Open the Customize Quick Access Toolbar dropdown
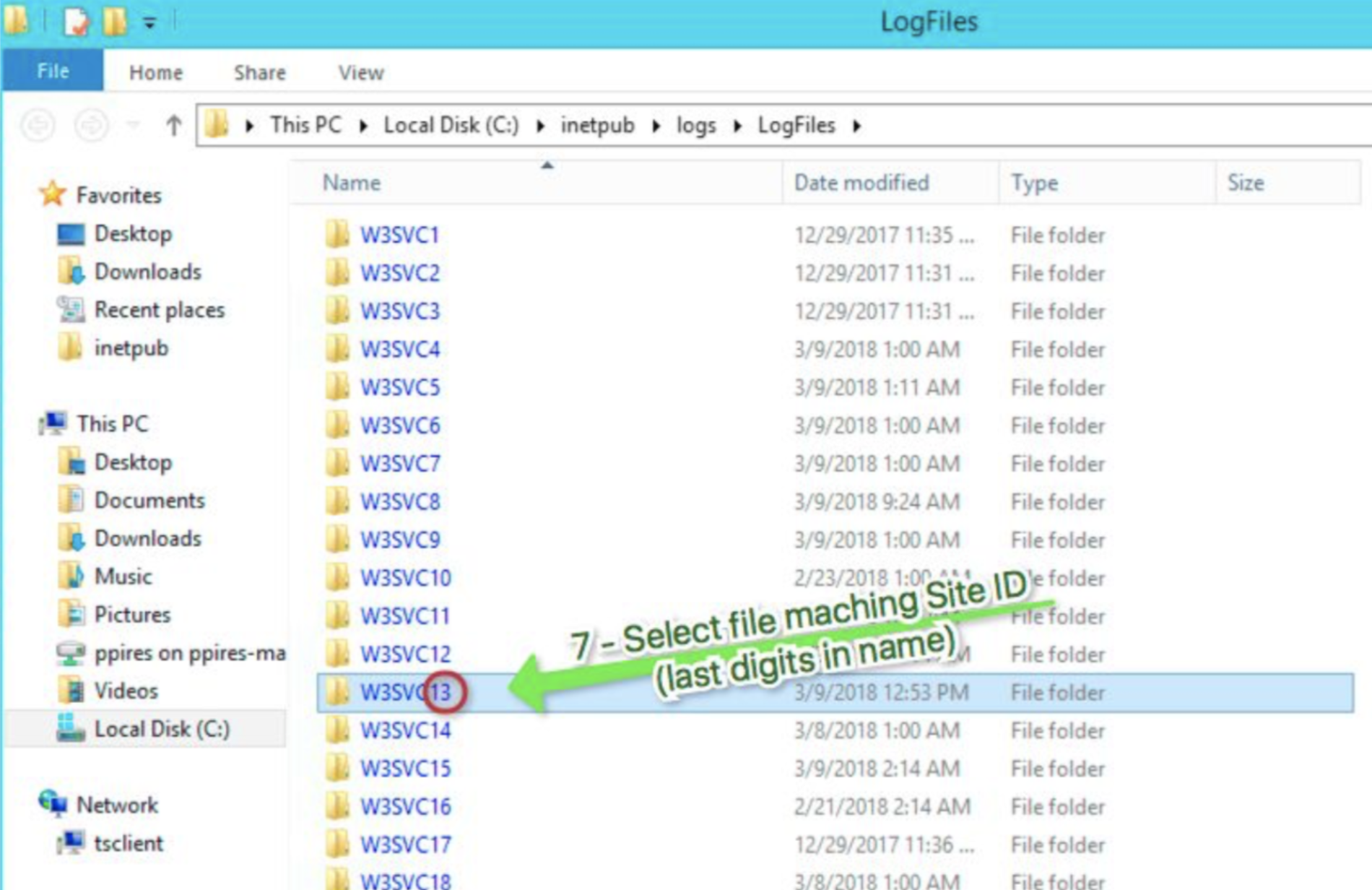1372x890 pixels. (x=149, y=23)
